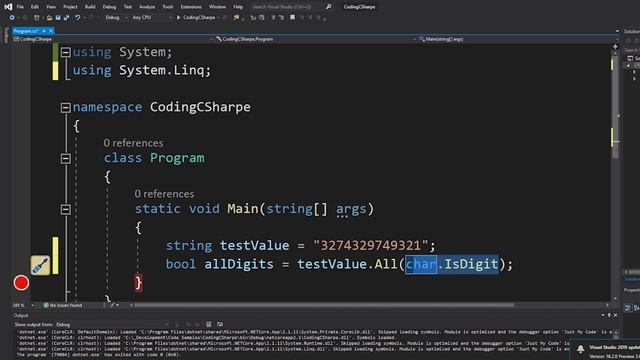Click the Navigate Backward toolbar icon

(x=12, y=18)
